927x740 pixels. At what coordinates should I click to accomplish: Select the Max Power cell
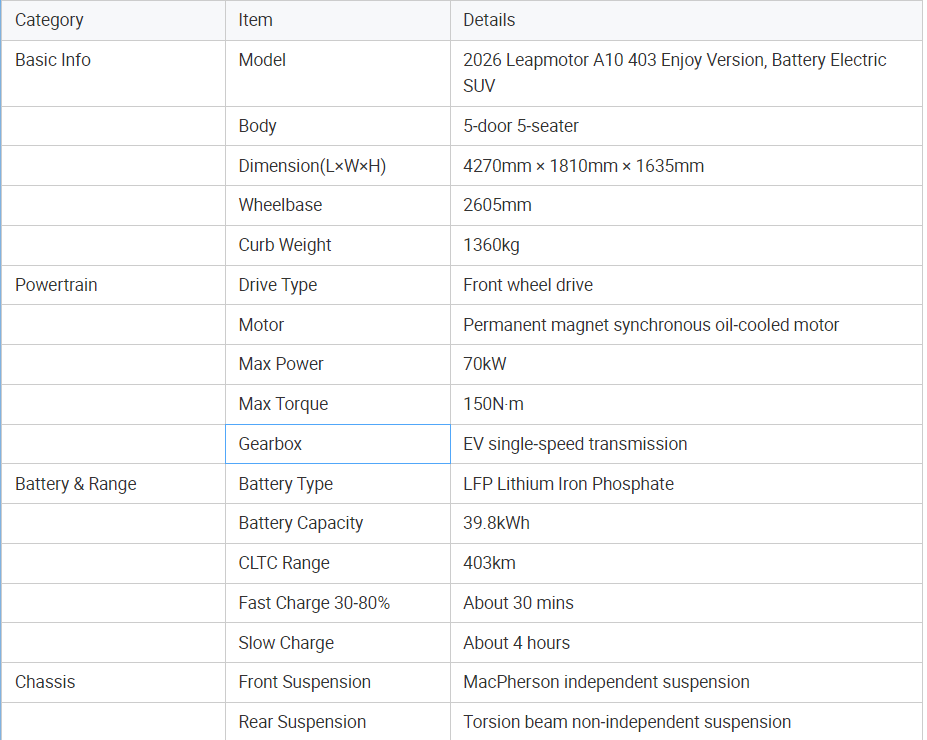[x=338, y=364]
